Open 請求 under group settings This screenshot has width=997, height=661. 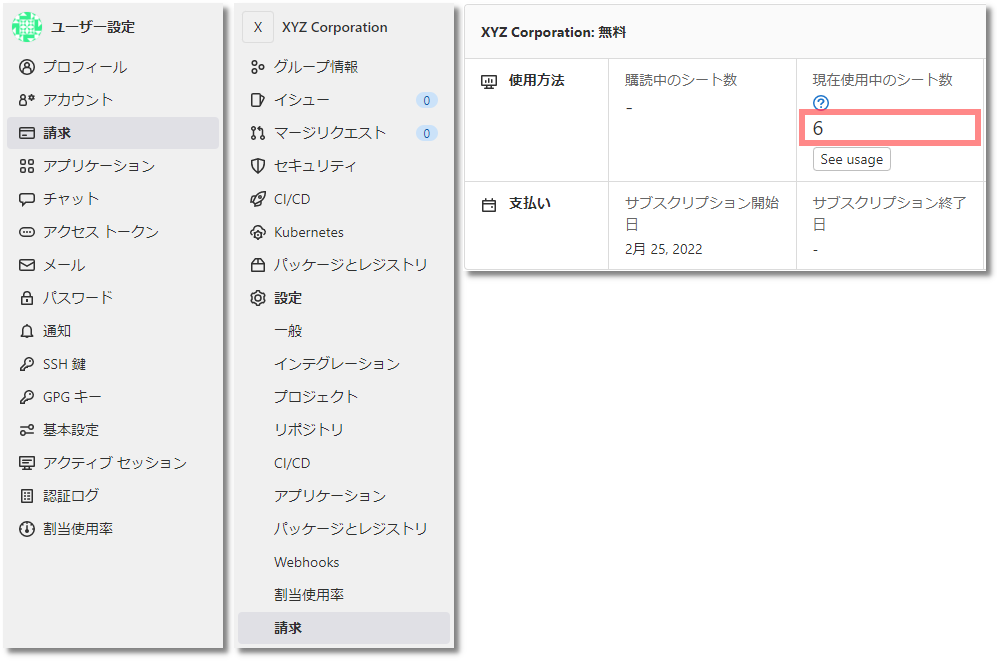point(344,628)
